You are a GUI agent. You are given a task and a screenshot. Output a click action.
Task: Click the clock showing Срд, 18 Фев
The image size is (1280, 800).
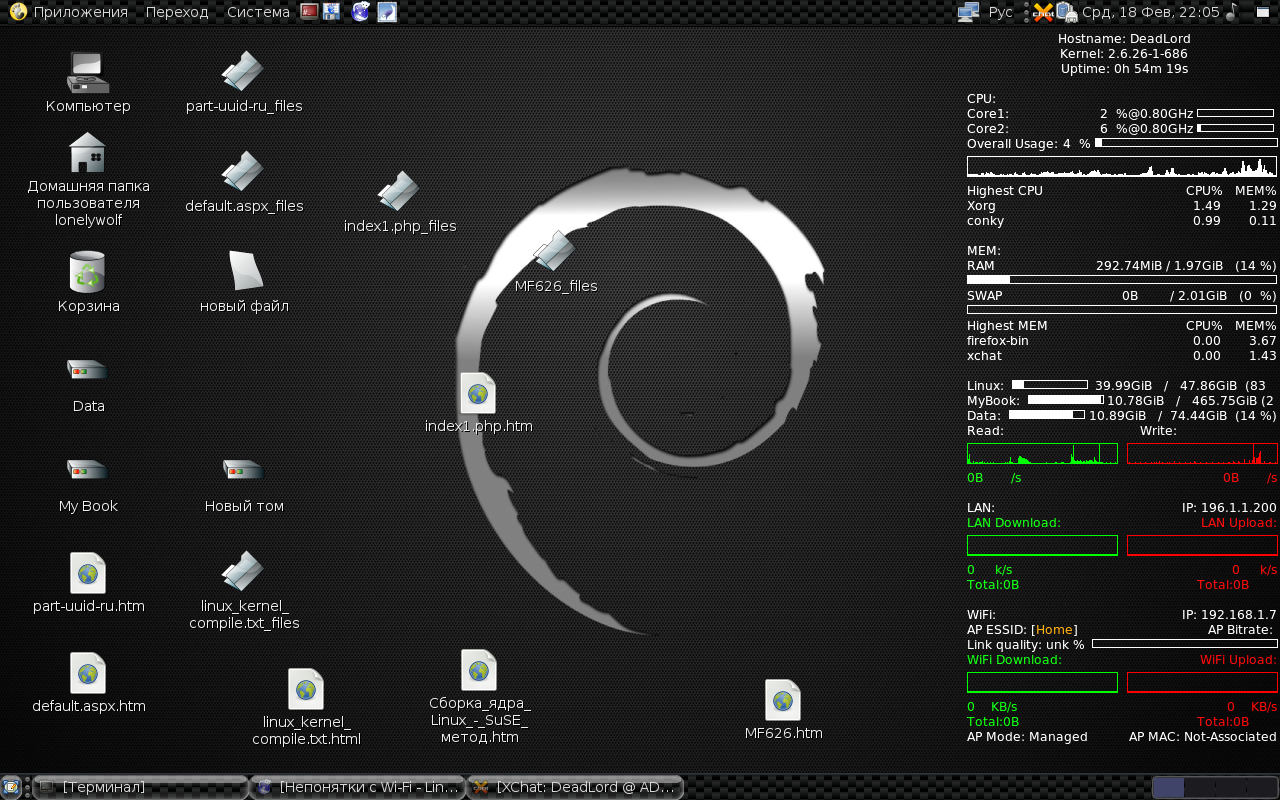(x=1151, y=12)
